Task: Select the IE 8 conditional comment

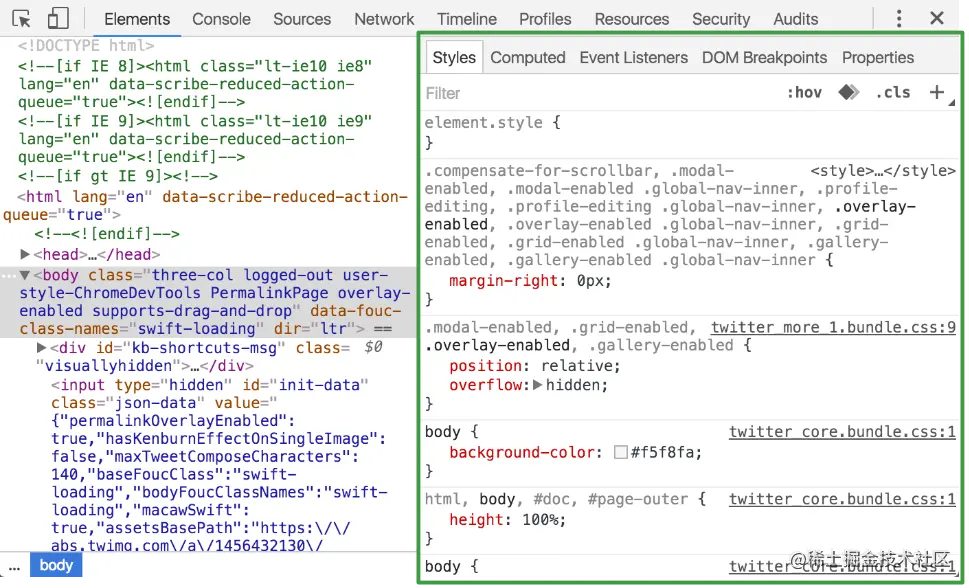Action: [x=195, y=84]
